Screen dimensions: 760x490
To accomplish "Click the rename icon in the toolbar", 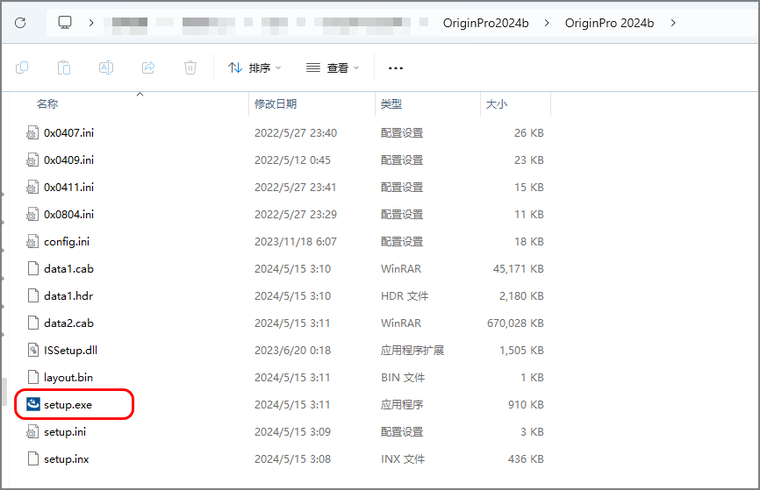I will pyautogui.click(x=106, y=68).
